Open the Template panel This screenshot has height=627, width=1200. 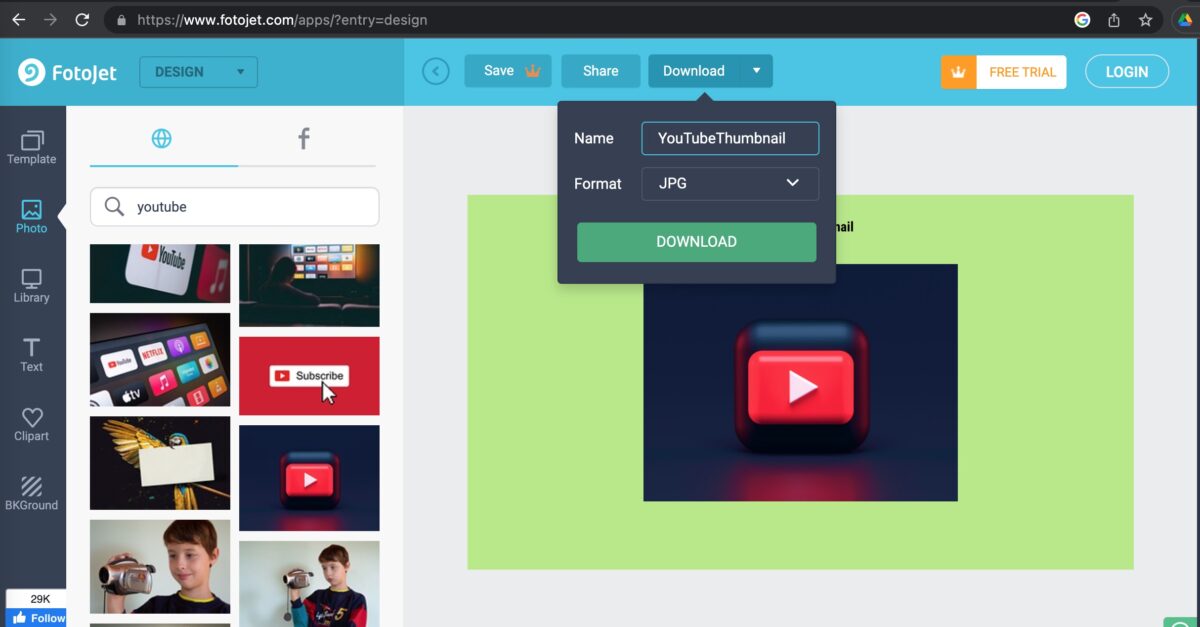click(x=32, y=148)
